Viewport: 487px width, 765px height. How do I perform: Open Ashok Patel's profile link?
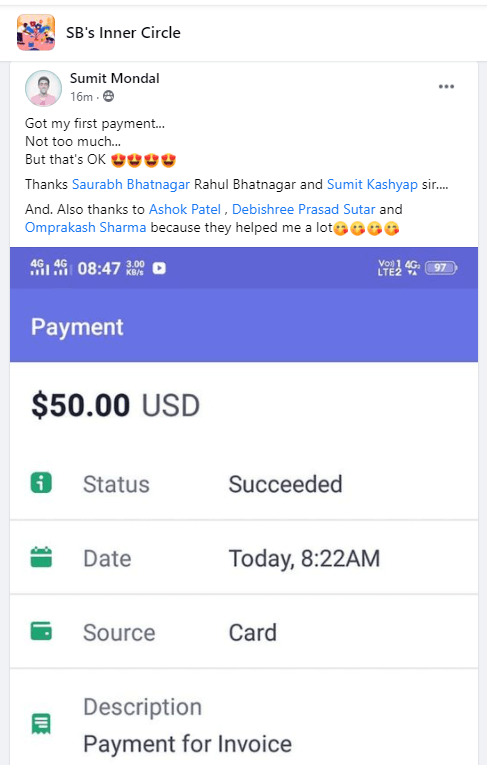click(185, 209)
